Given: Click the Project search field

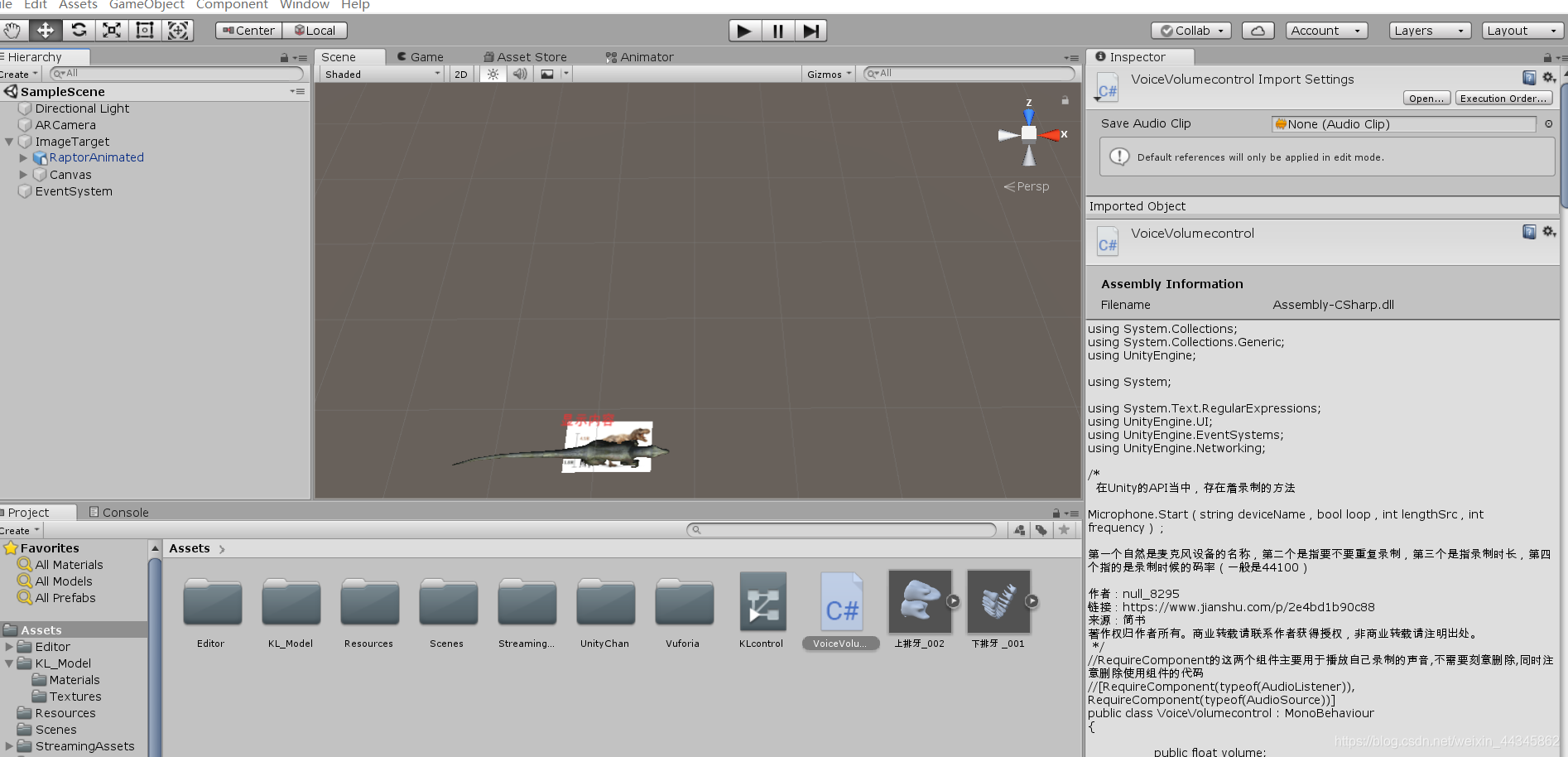Looking at the screenshot, I should click(x=842, y=530).
